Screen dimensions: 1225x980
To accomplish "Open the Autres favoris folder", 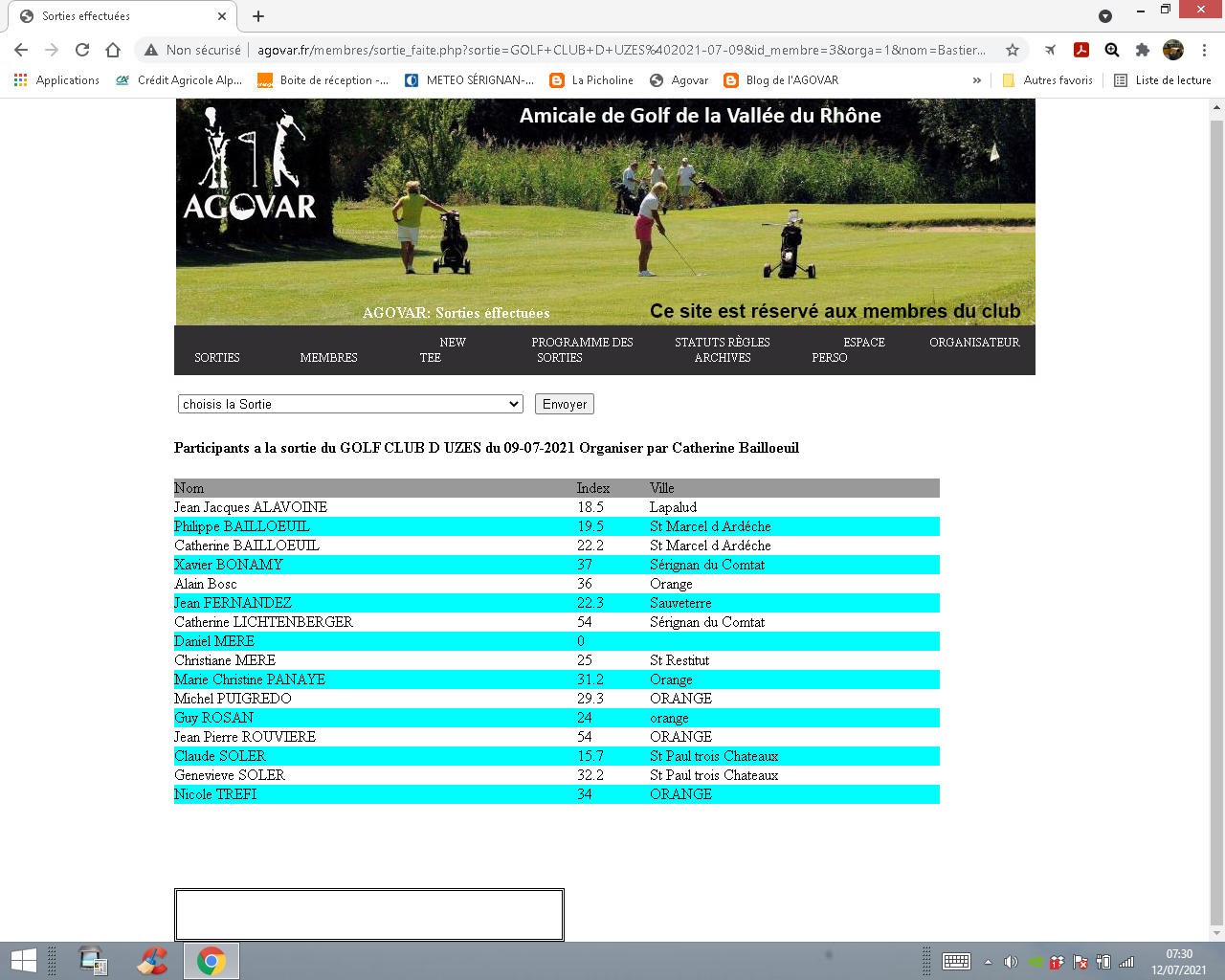I will click(1047, 80).
